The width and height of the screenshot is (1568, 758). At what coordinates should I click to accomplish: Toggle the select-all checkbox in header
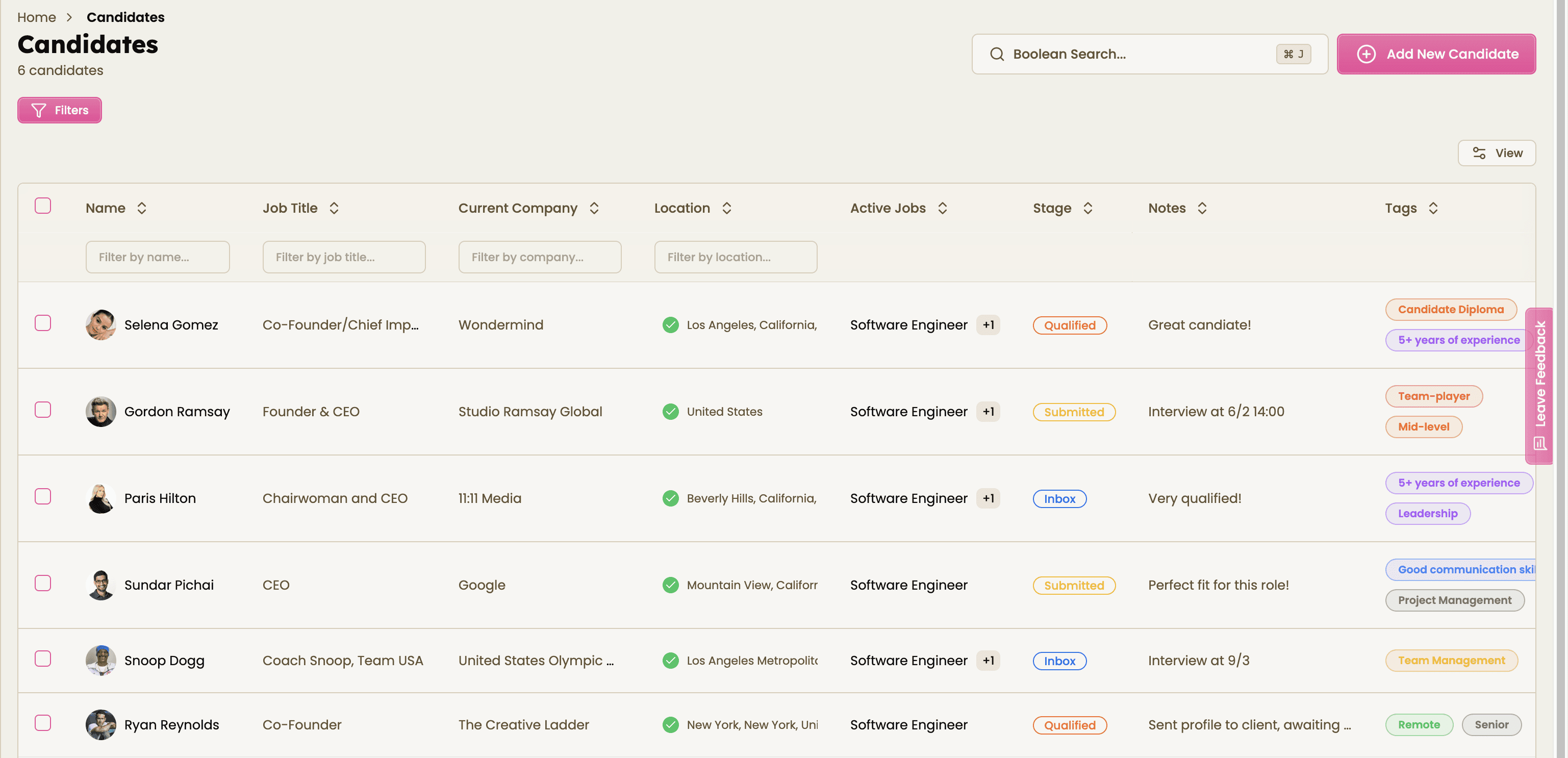tap(43, 206)
